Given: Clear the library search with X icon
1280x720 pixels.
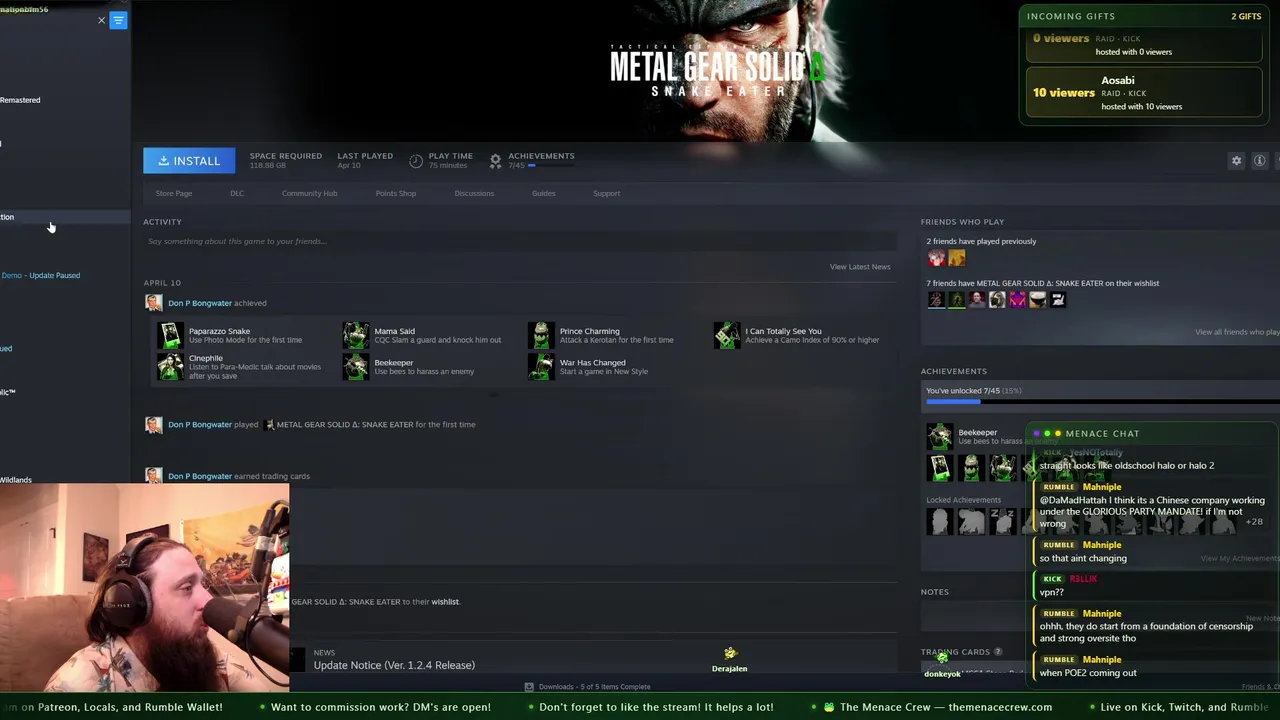Looking at the screenshot, I should coord(101,20).
